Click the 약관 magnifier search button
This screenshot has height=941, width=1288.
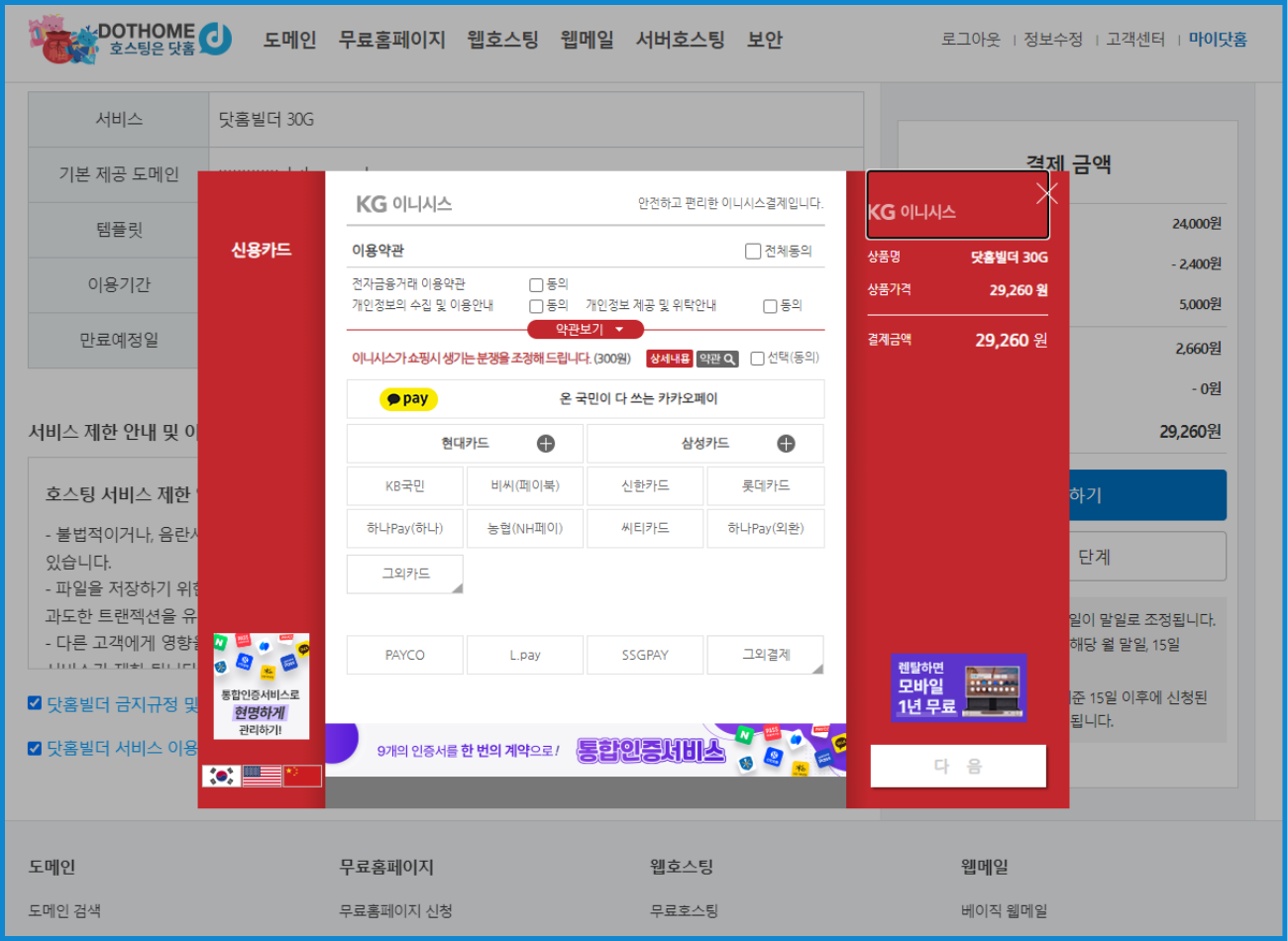pos(717,359)
